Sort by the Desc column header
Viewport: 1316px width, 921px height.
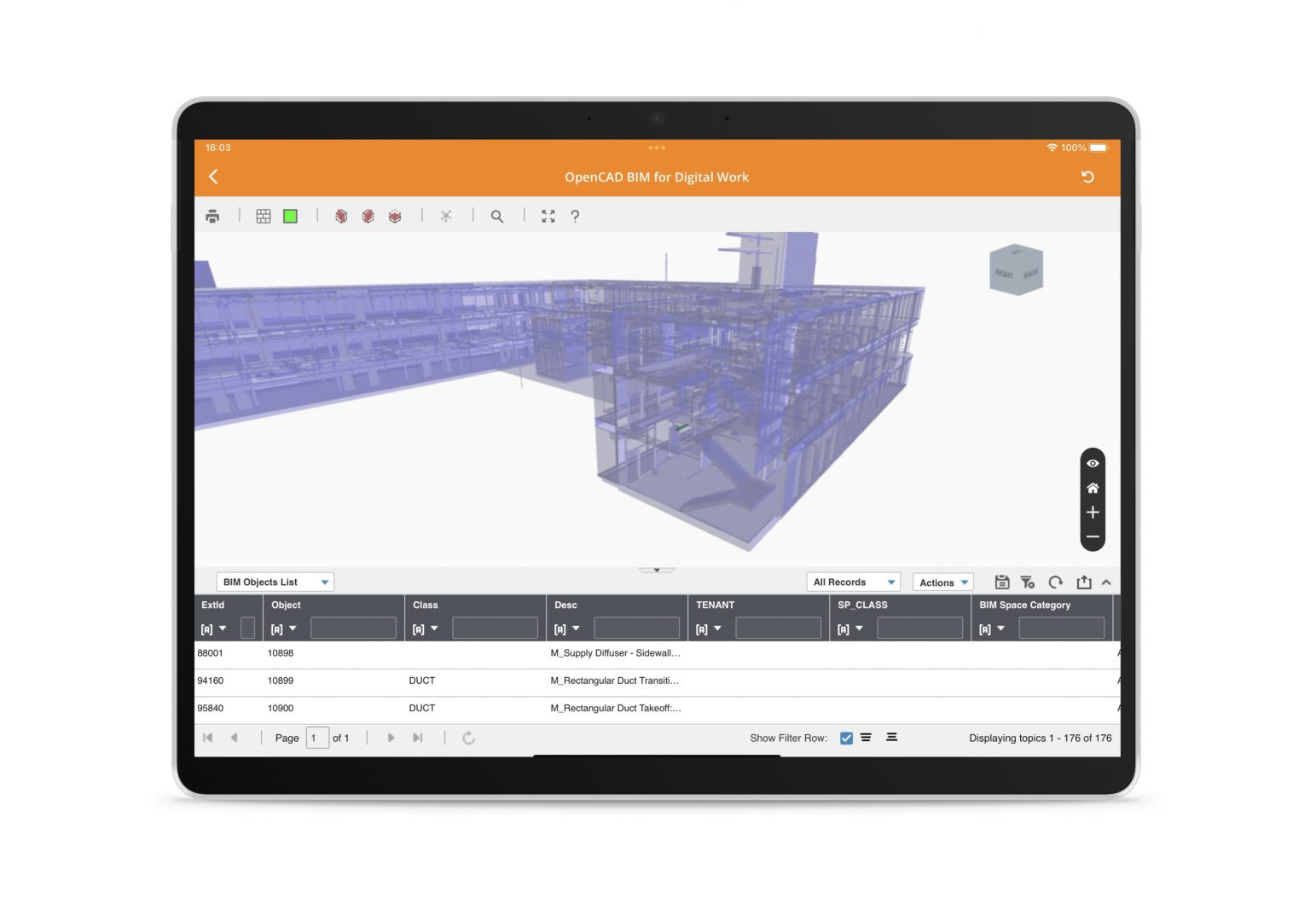pos(565,605)
